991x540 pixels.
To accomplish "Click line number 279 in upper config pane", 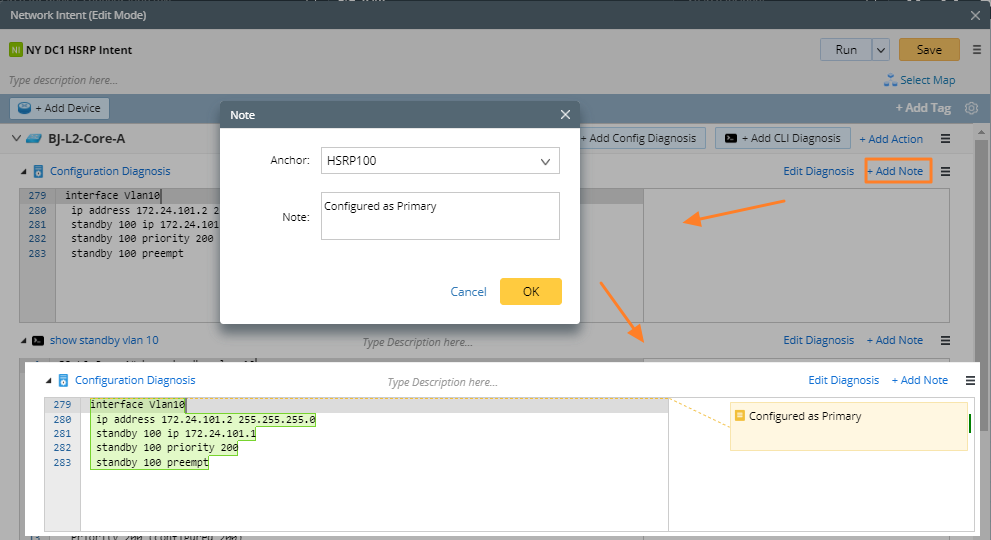I will click(x=37, y=195).
